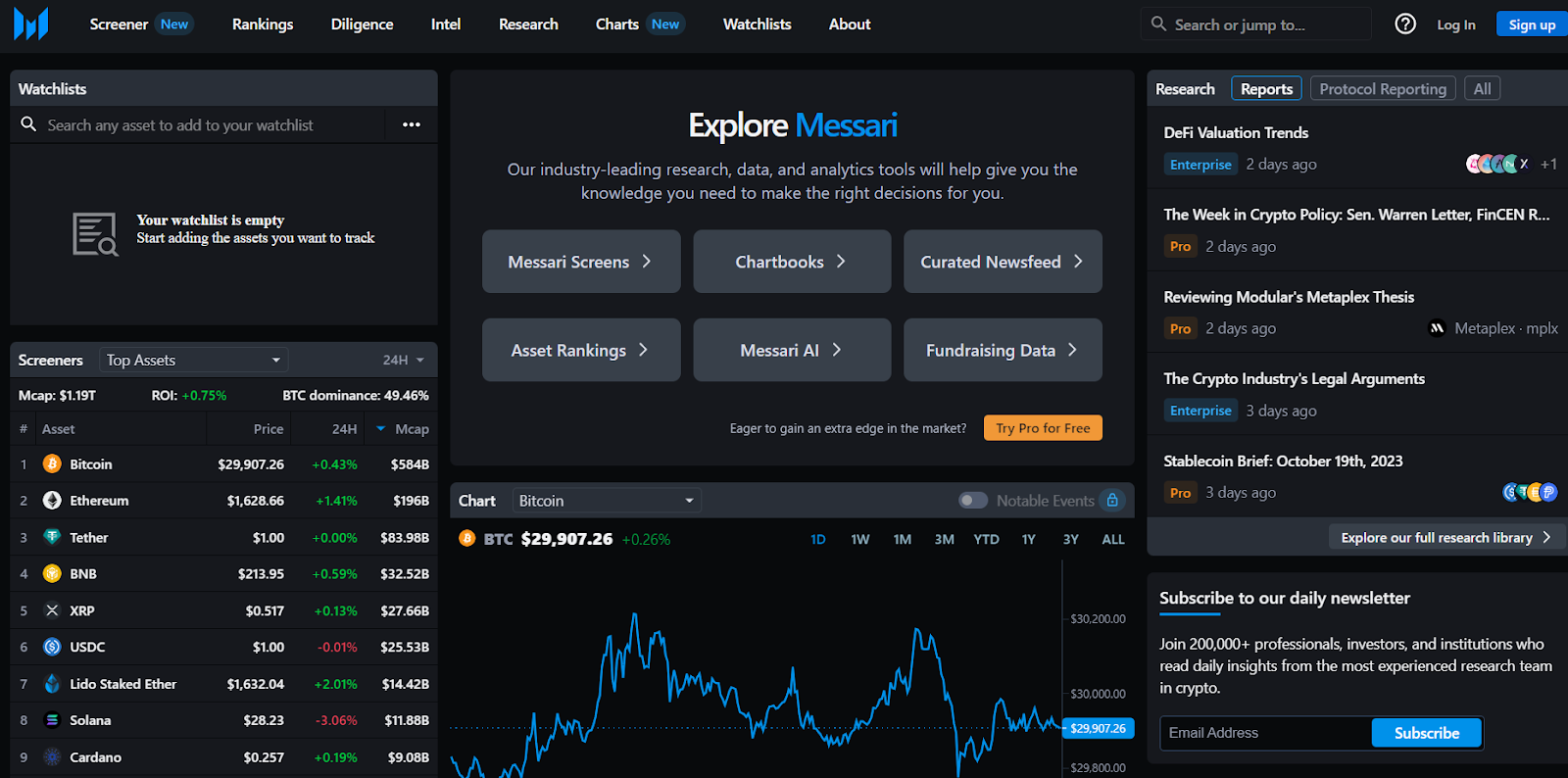Image resolution: width=1568 pixels, height=778 pixels.
Task: Open the watchlist three-dot options menu
Action: pyautogui.click(x=412, y=124)
